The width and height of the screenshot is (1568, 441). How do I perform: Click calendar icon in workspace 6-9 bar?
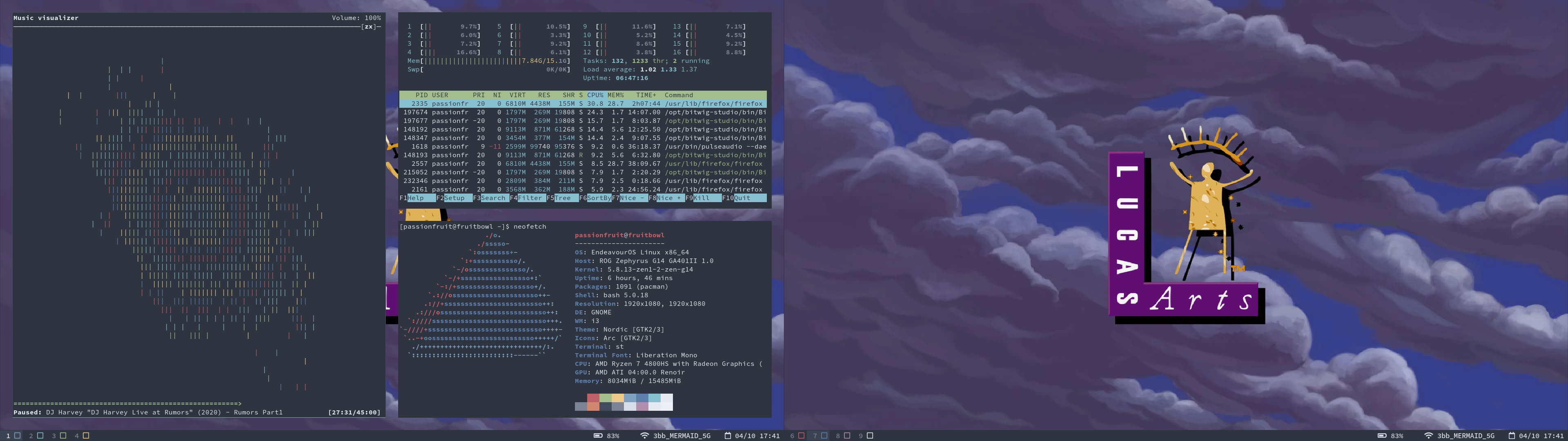tap(1511, 436)
